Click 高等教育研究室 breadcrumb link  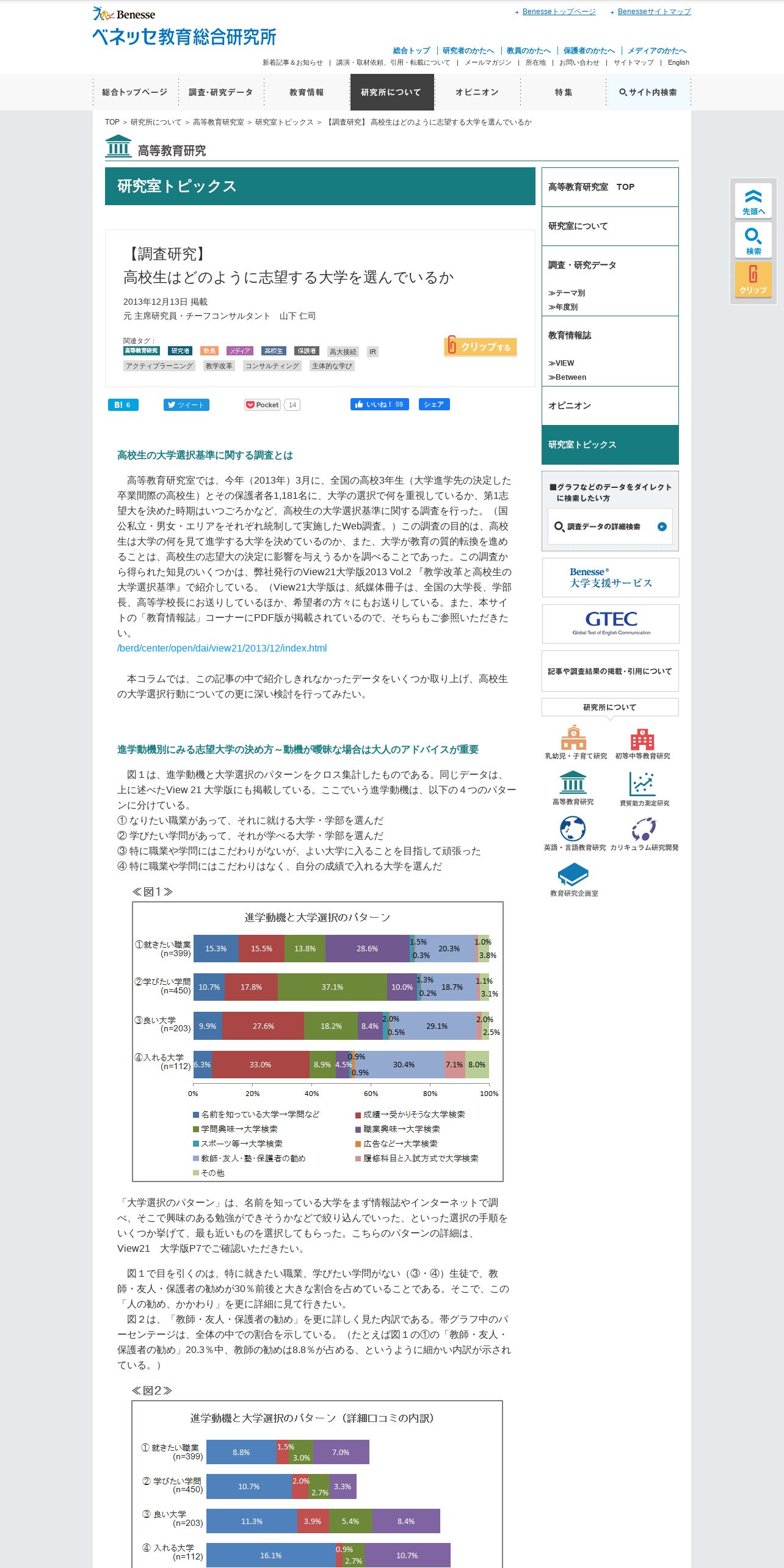[218, 122]
